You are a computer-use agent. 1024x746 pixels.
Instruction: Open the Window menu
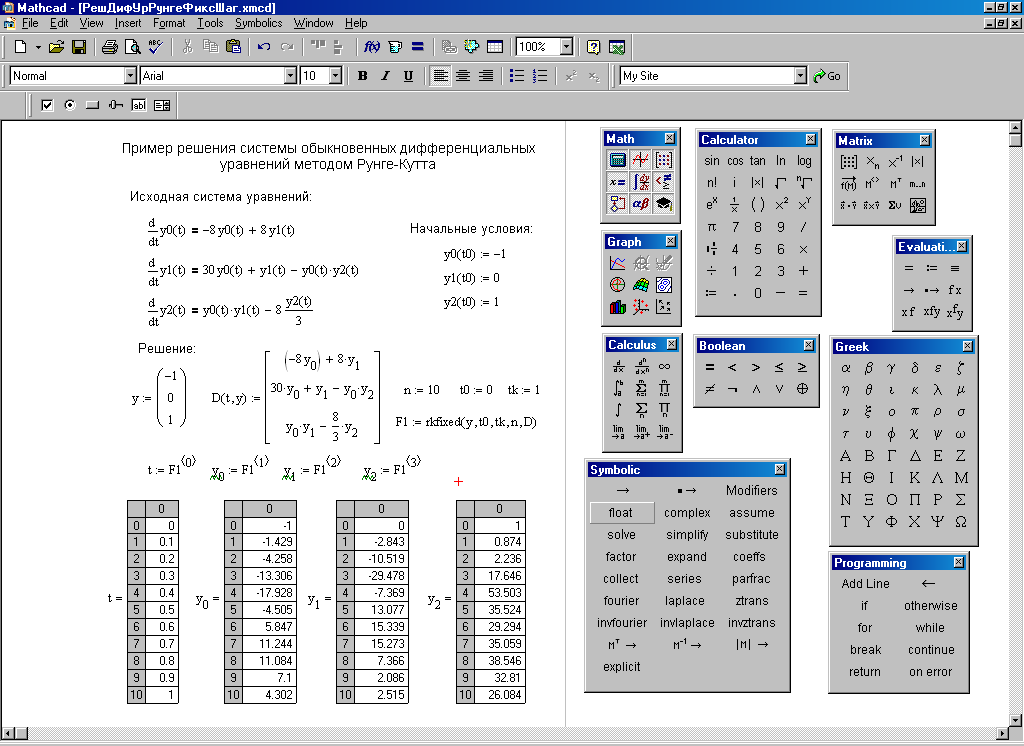(x=313, y=23)
